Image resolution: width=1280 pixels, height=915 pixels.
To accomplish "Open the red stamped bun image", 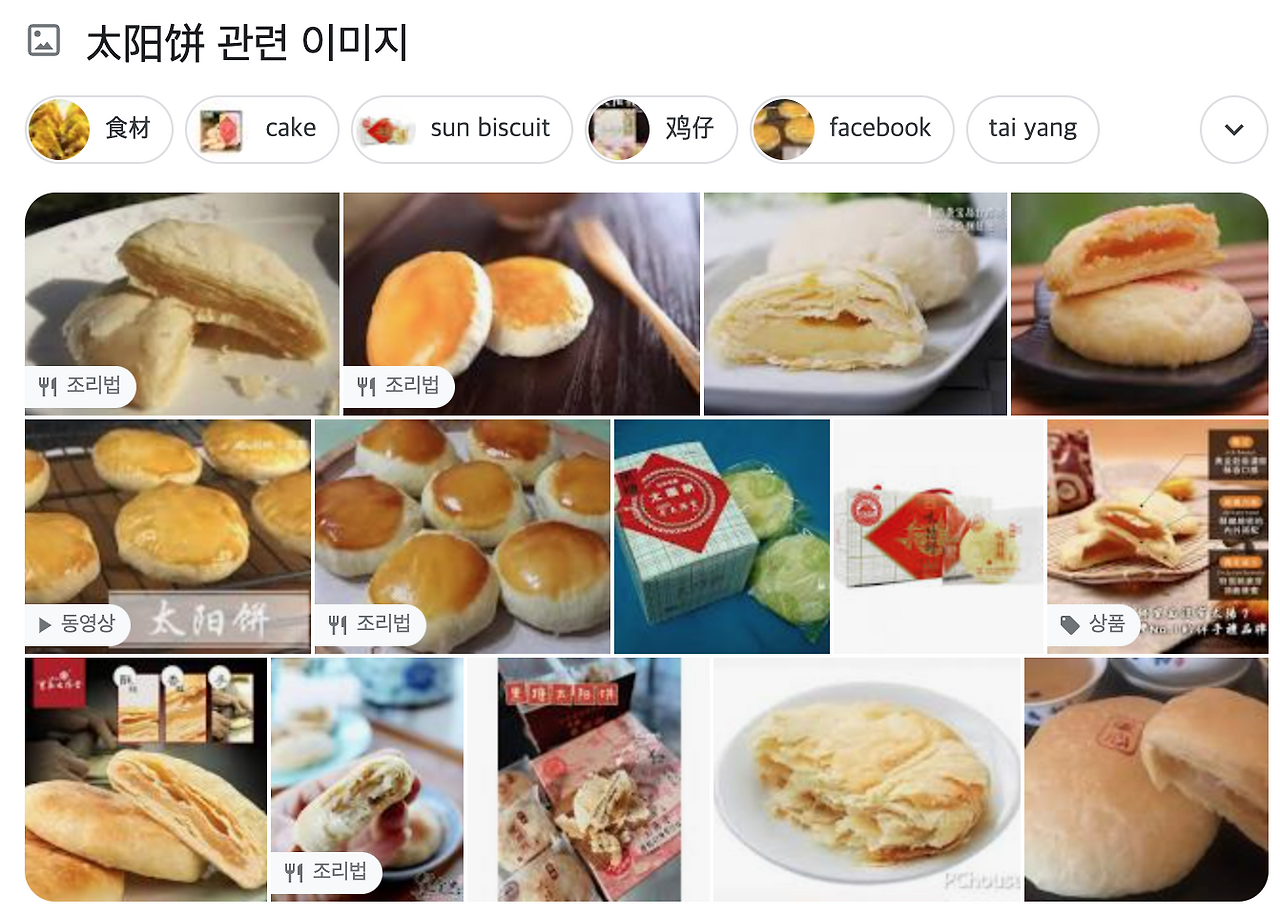I will [1146, 779].
